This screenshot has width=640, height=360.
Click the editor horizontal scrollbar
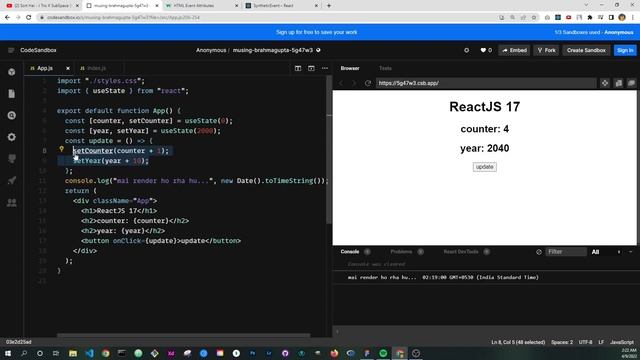click(184, 336)
